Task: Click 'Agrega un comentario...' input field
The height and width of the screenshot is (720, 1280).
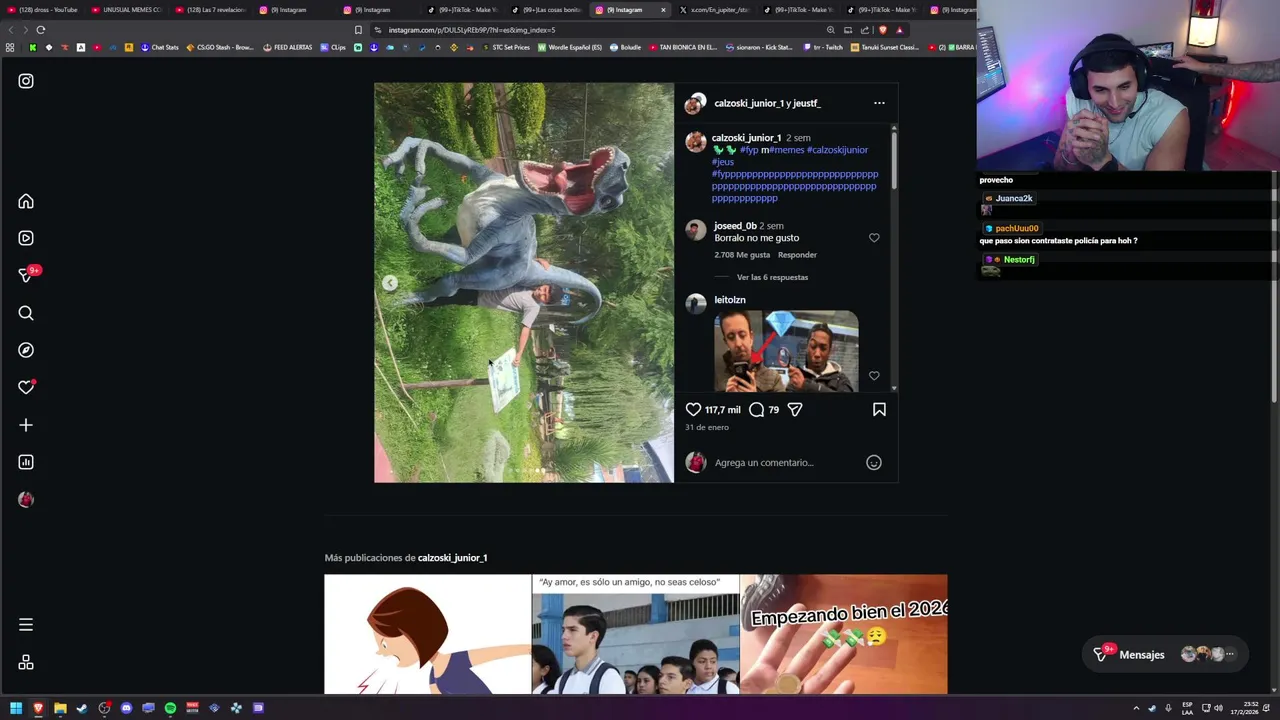Action: 764,462
